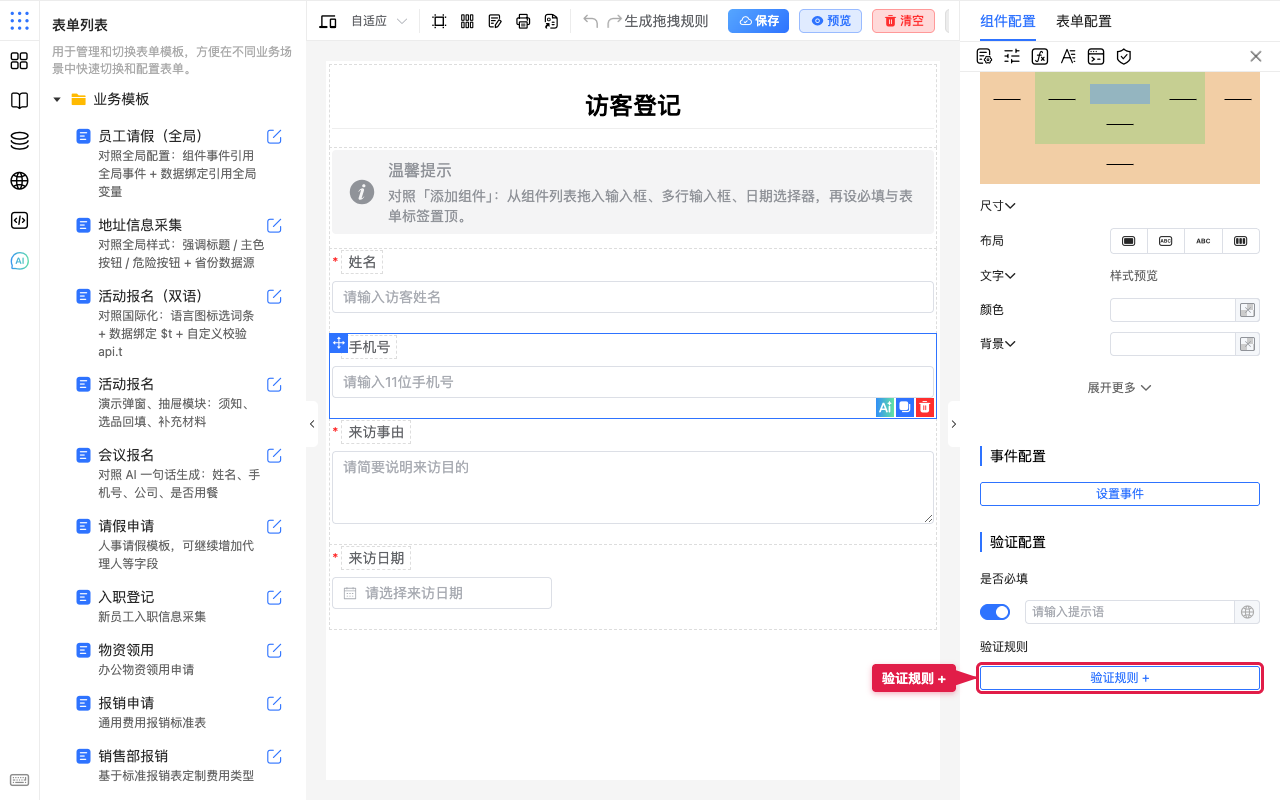Delete the selected 手机号 field

click(925, 407)
